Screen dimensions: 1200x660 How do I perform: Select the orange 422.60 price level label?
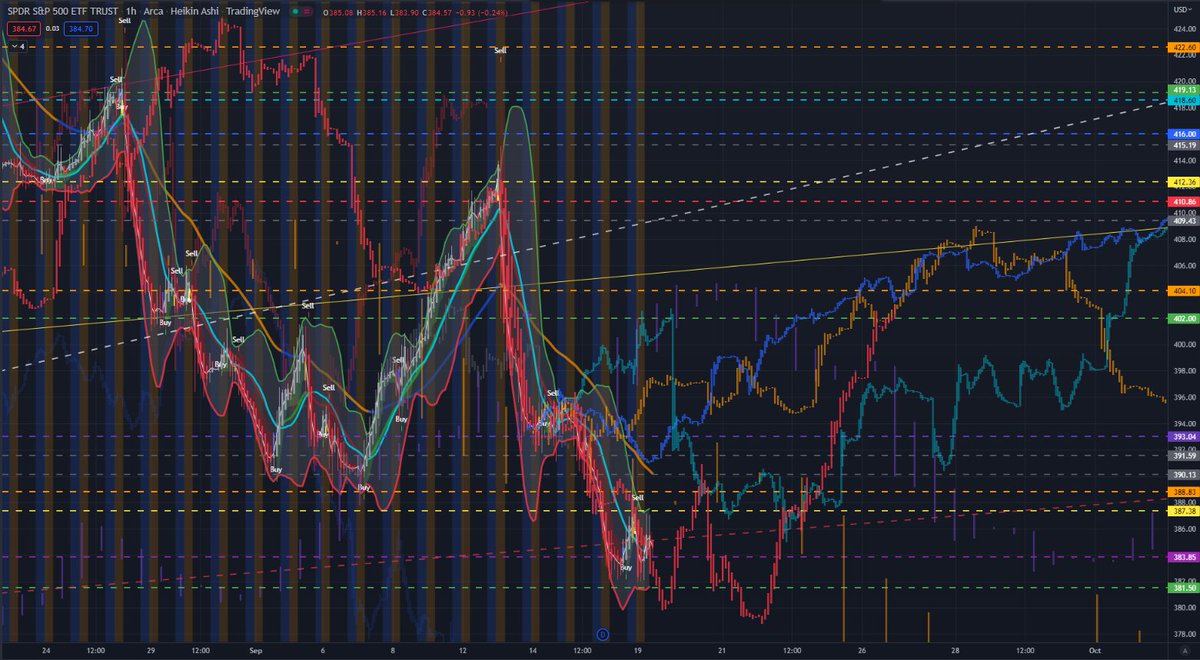click(x=1183, y=47)
